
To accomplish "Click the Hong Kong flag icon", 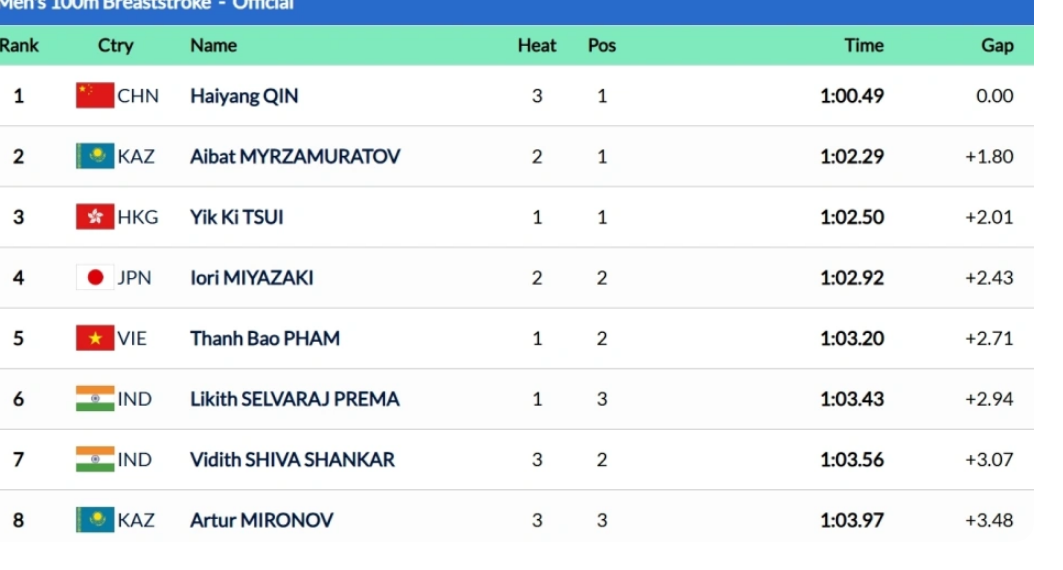I will (95, 217).
